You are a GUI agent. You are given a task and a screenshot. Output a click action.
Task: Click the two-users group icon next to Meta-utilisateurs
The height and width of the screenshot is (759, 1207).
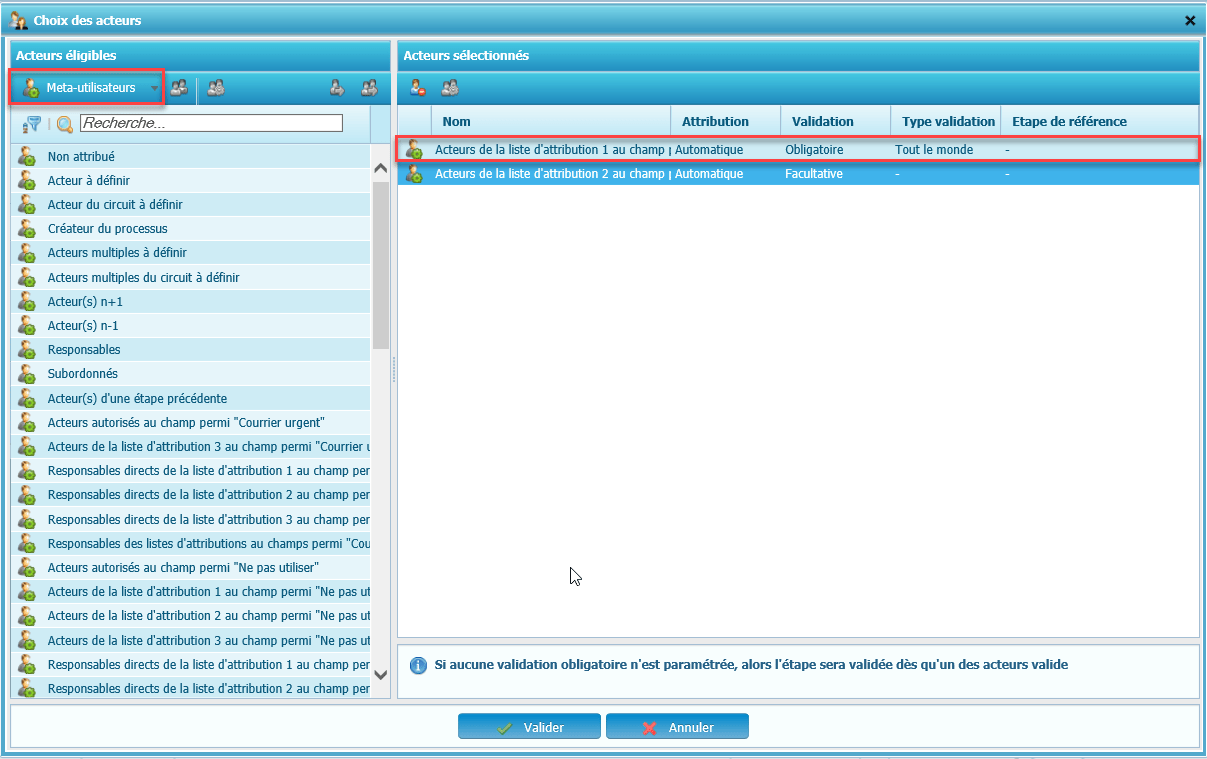click(179, 88)
